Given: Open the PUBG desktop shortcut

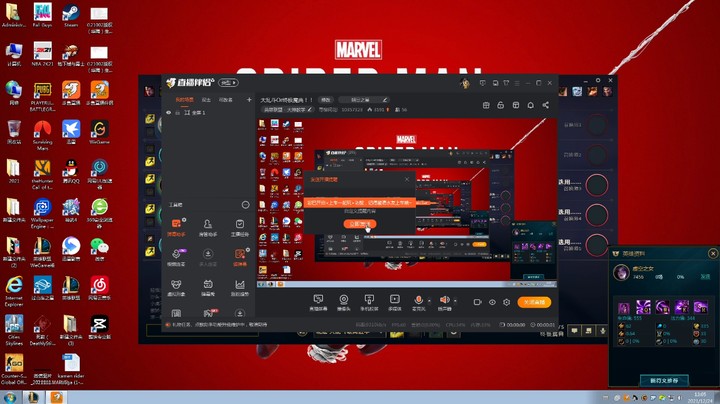Looking at the screenshot, I should coord(42,97).
